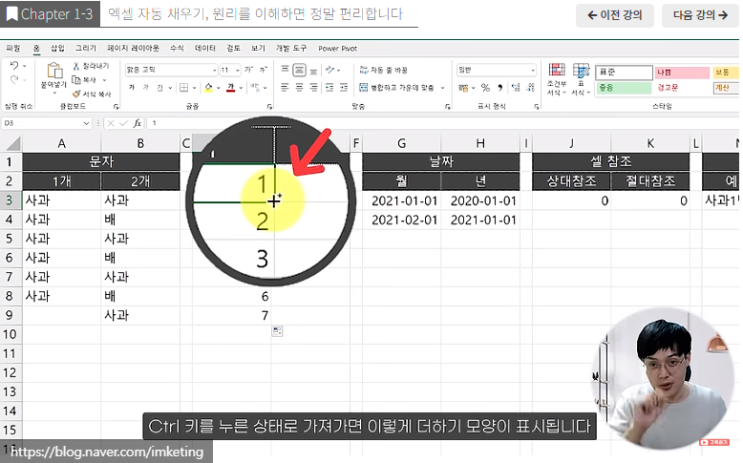Go to previous lecture (이전 강의)

[x=615, y=15]
